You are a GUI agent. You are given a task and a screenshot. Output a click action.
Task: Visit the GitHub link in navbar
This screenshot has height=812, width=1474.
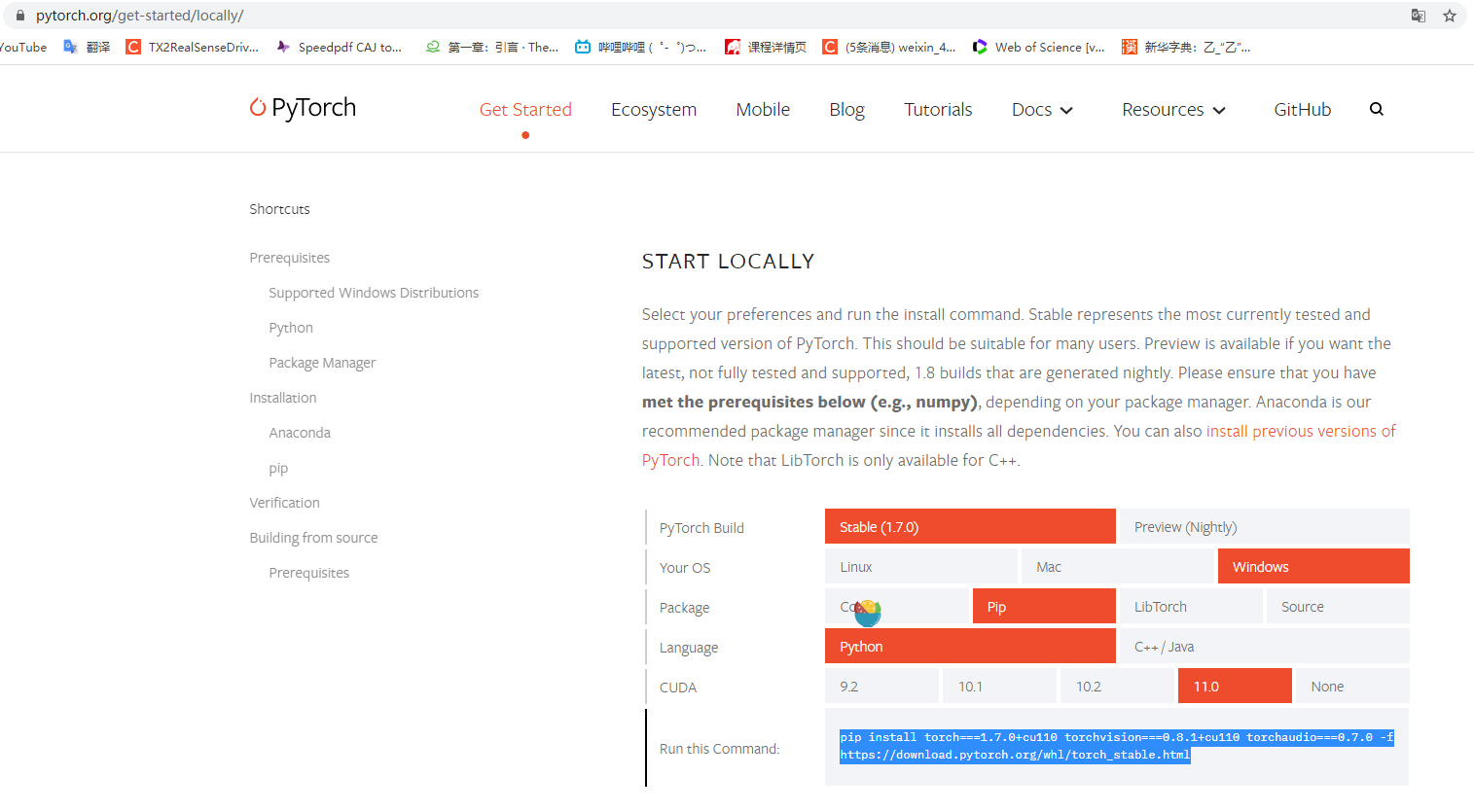1303,110
